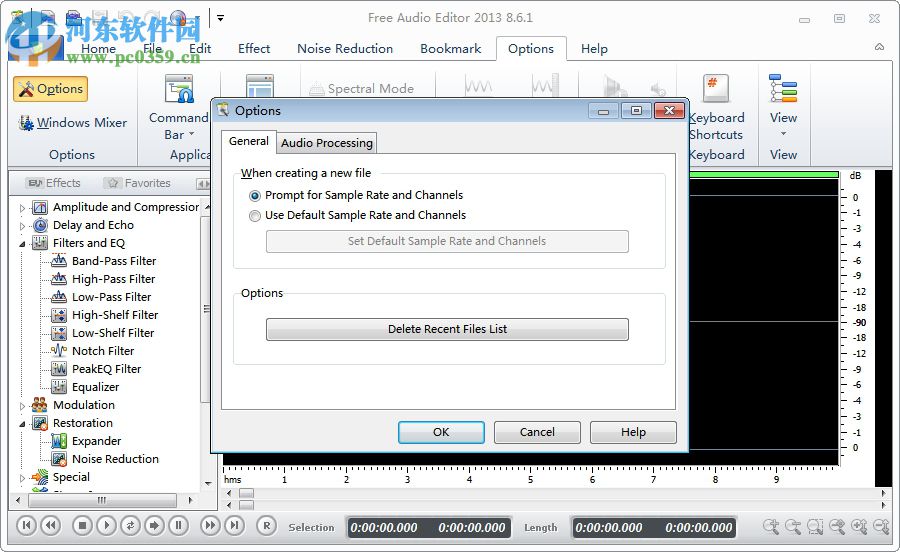900x552 pixels.
Task: Switch to General tab
Action: [x=248, y=141]
